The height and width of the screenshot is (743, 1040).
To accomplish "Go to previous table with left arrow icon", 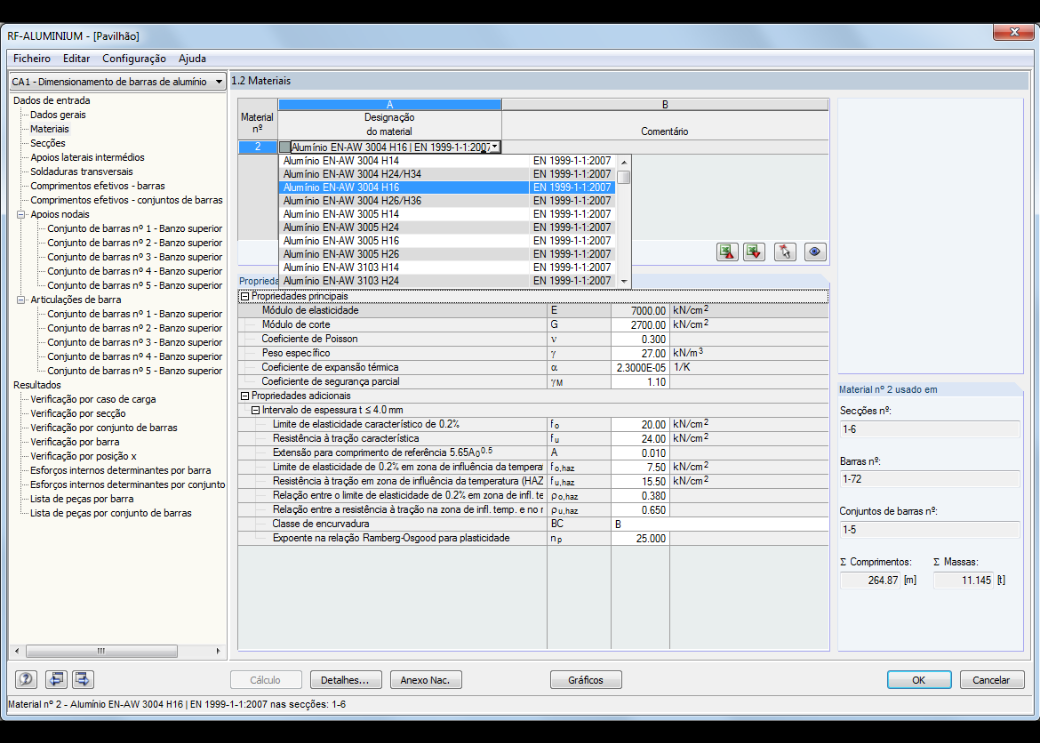I will coord(56,679).
